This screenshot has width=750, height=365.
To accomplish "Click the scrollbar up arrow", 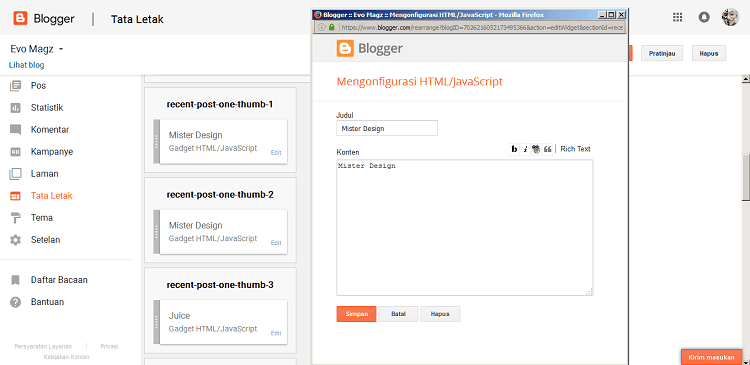I will [745, 79].
